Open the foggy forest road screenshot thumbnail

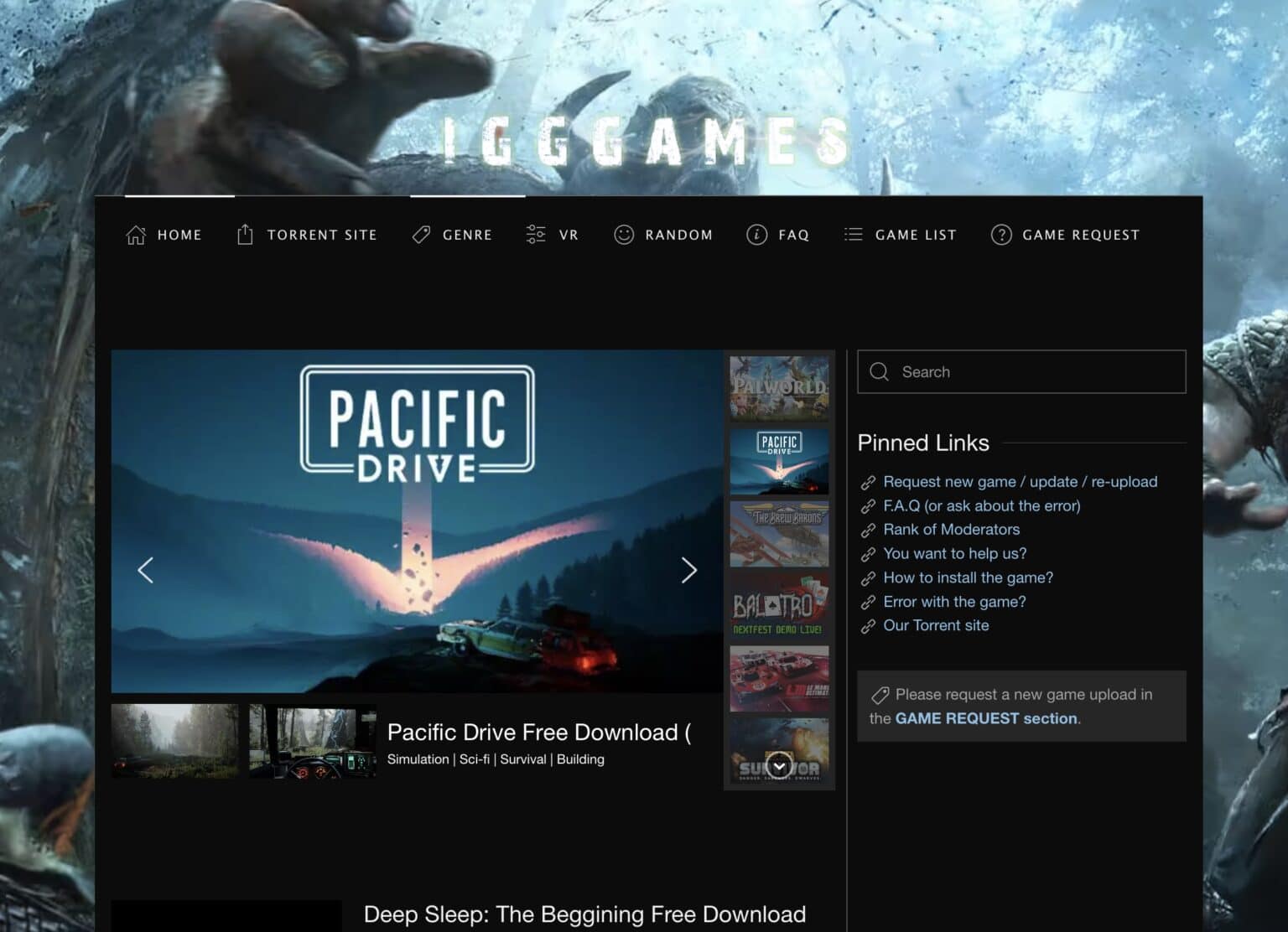pos(175,741)
